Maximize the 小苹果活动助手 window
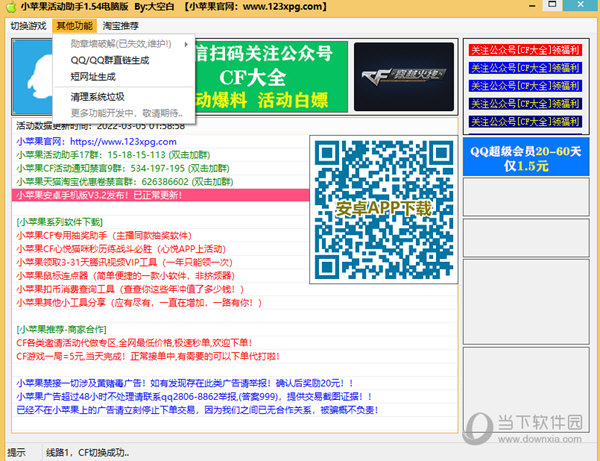Viewport: 600px width, 461px height. point(552,5)
